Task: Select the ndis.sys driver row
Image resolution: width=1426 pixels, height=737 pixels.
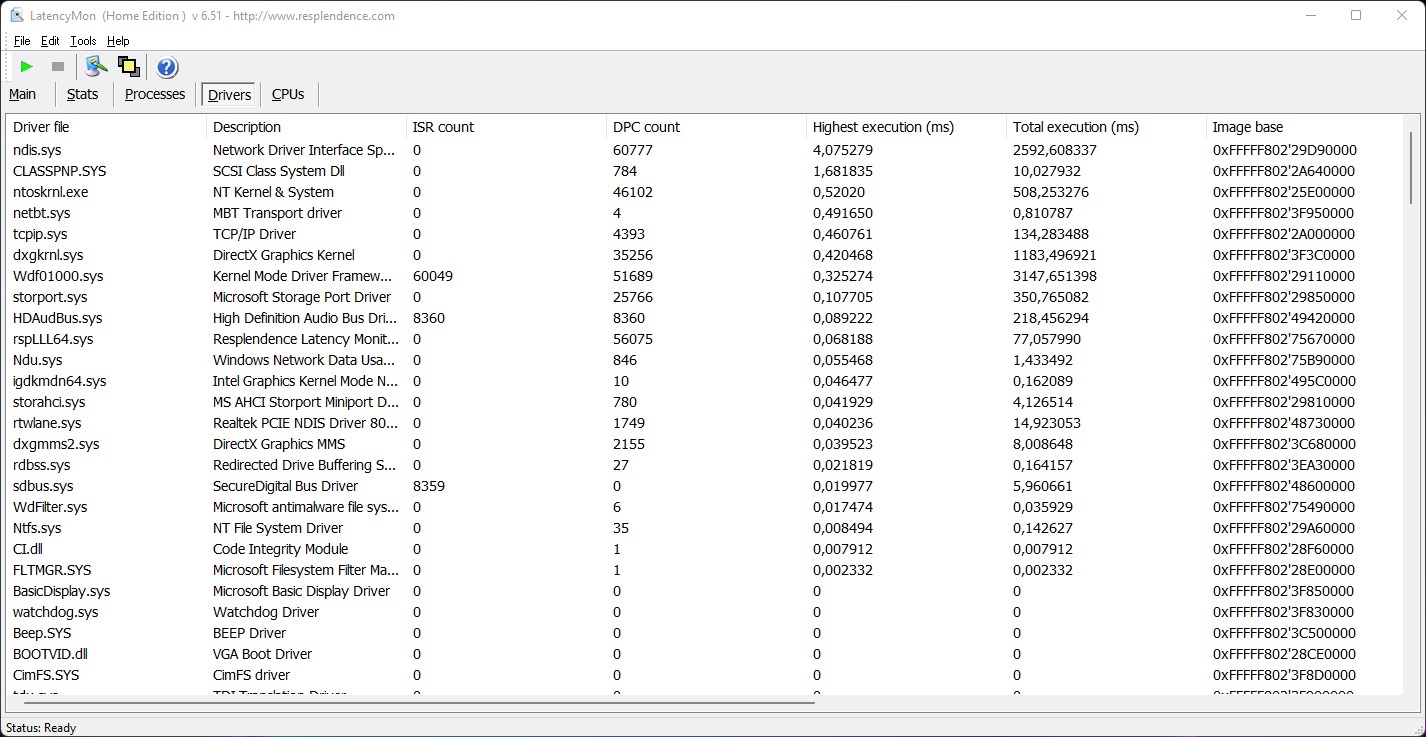Action: pyautogui.click(x=37, y=150)
